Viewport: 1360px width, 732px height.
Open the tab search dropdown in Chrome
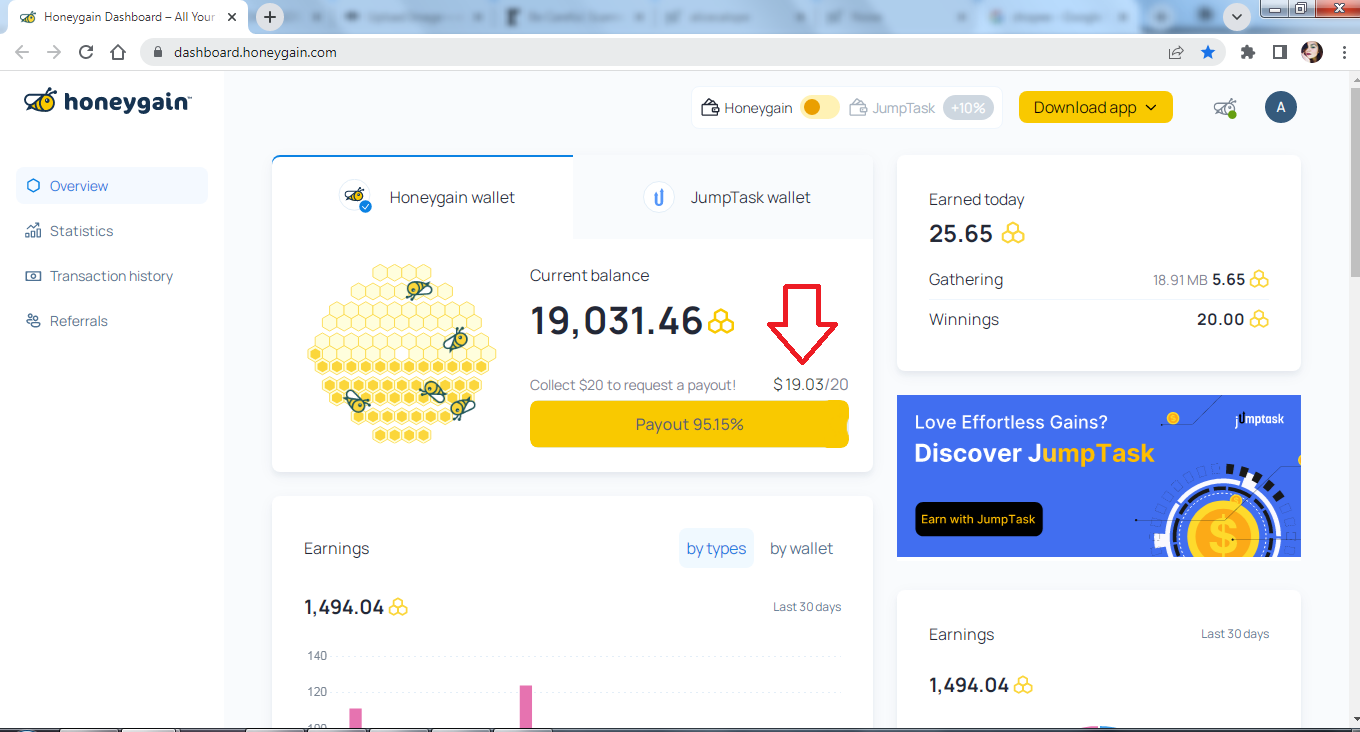tap(1237, 16)
